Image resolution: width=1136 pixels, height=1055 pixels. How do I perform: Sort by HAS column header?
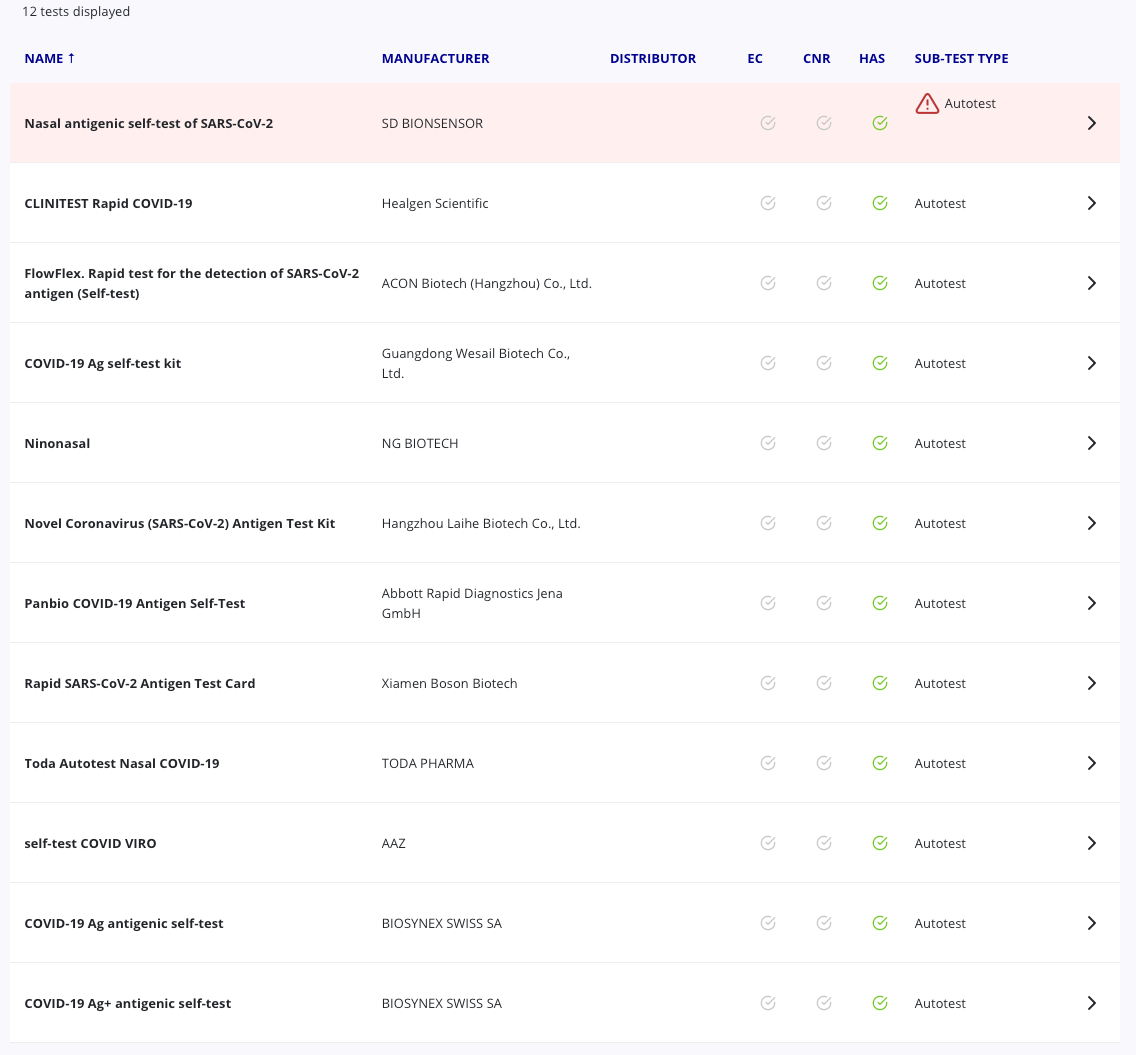[x=872, y=59]
